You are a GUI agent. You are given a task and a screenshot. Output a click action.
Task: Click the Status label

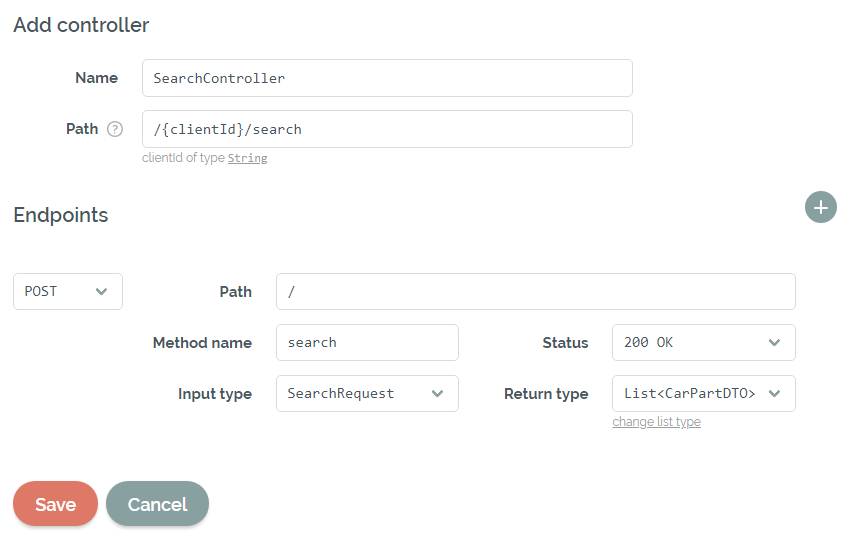(565, 343)
